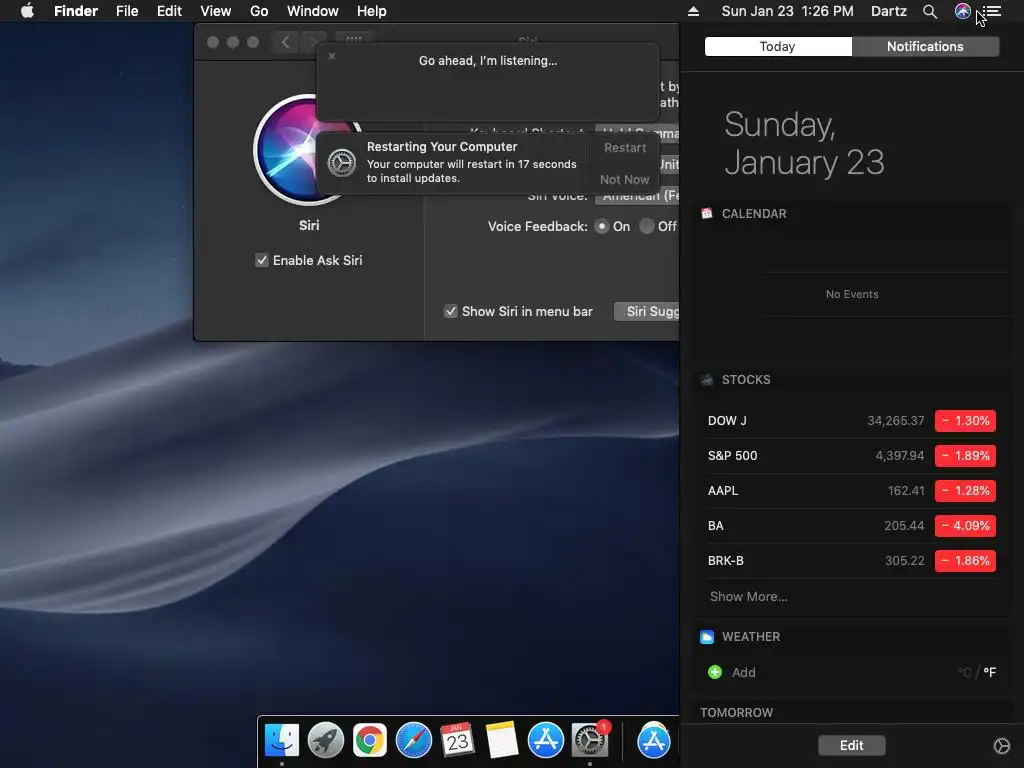
Task: Click the BRK-B stock row
Action: [x=852, y=560]
